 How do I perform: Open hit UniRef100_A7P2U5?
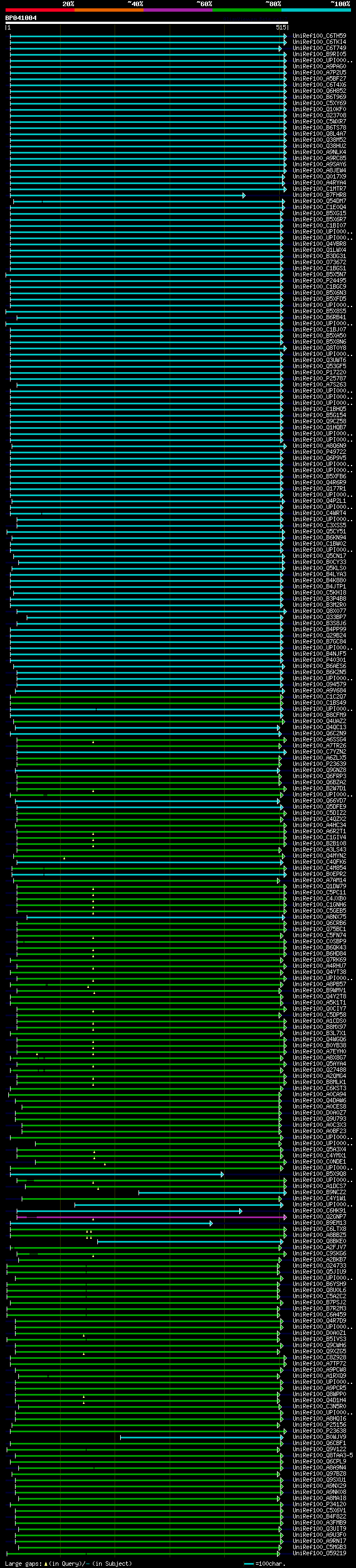[x=319, y=72]
